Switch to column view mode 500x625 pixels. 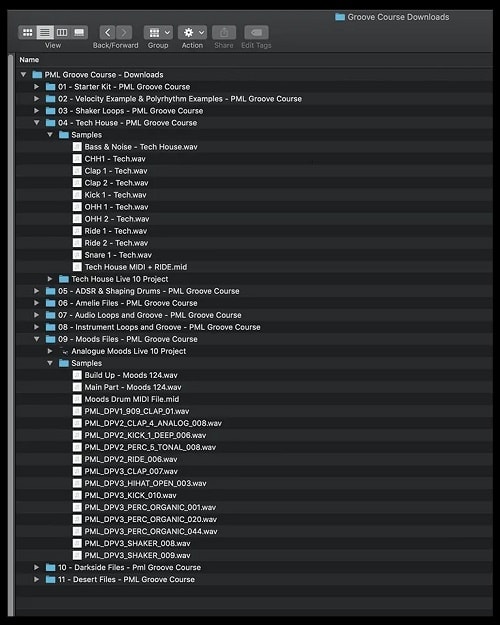click(x=62, y=32)
